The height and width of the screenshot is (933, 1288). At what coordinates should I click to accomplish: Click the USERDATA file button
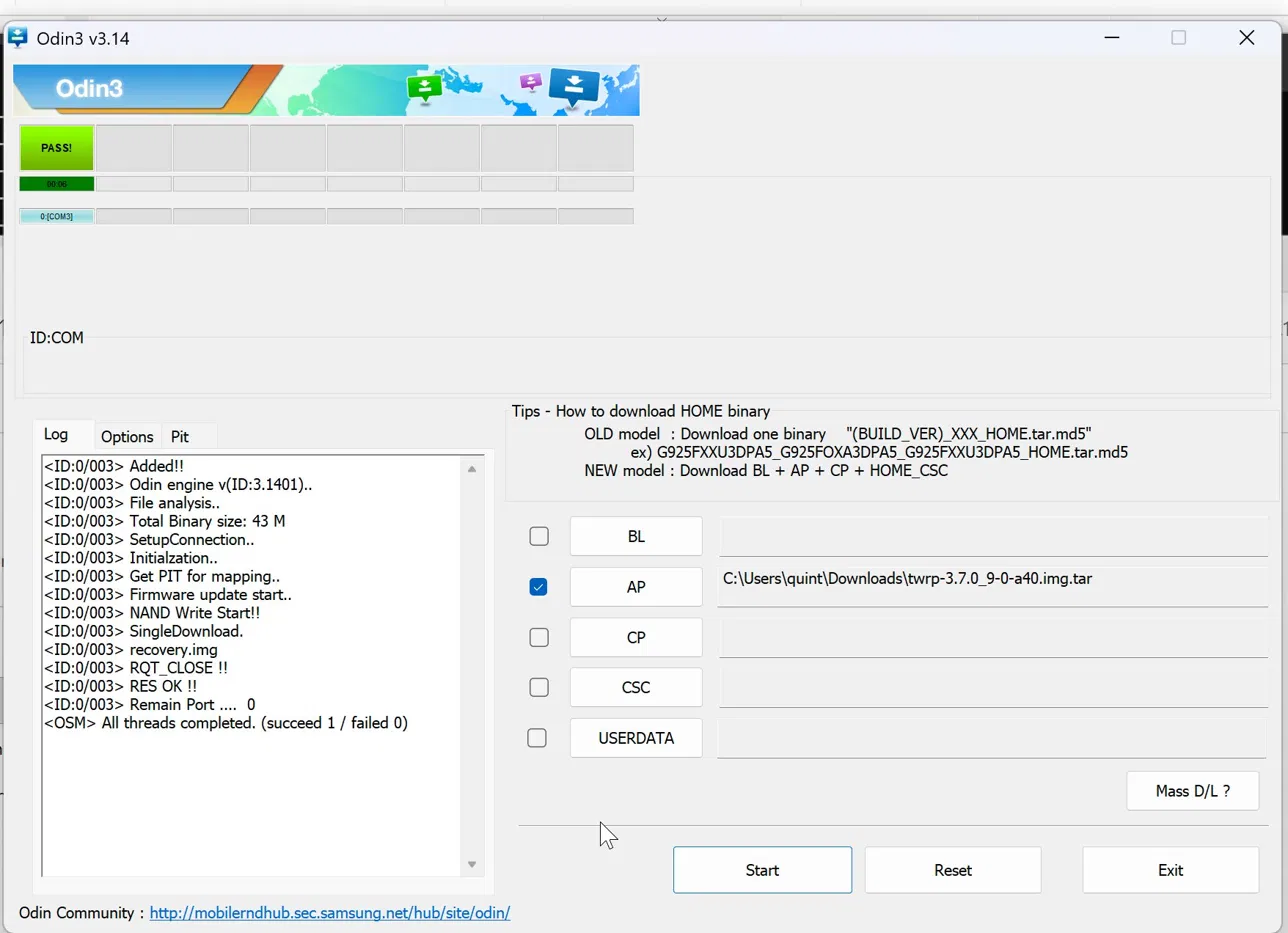pyautogui.click(x=636, y=738)
